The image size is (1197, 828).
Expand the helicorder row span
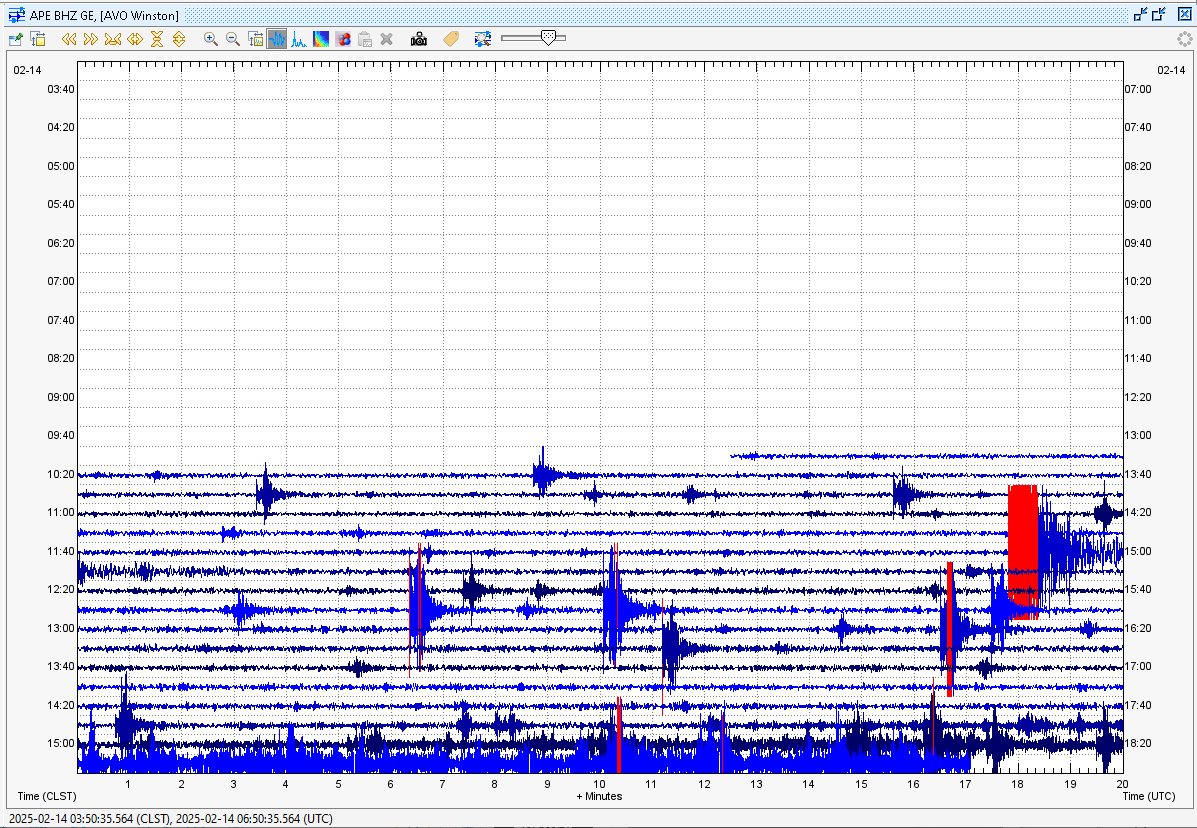(x=179, y=39)
